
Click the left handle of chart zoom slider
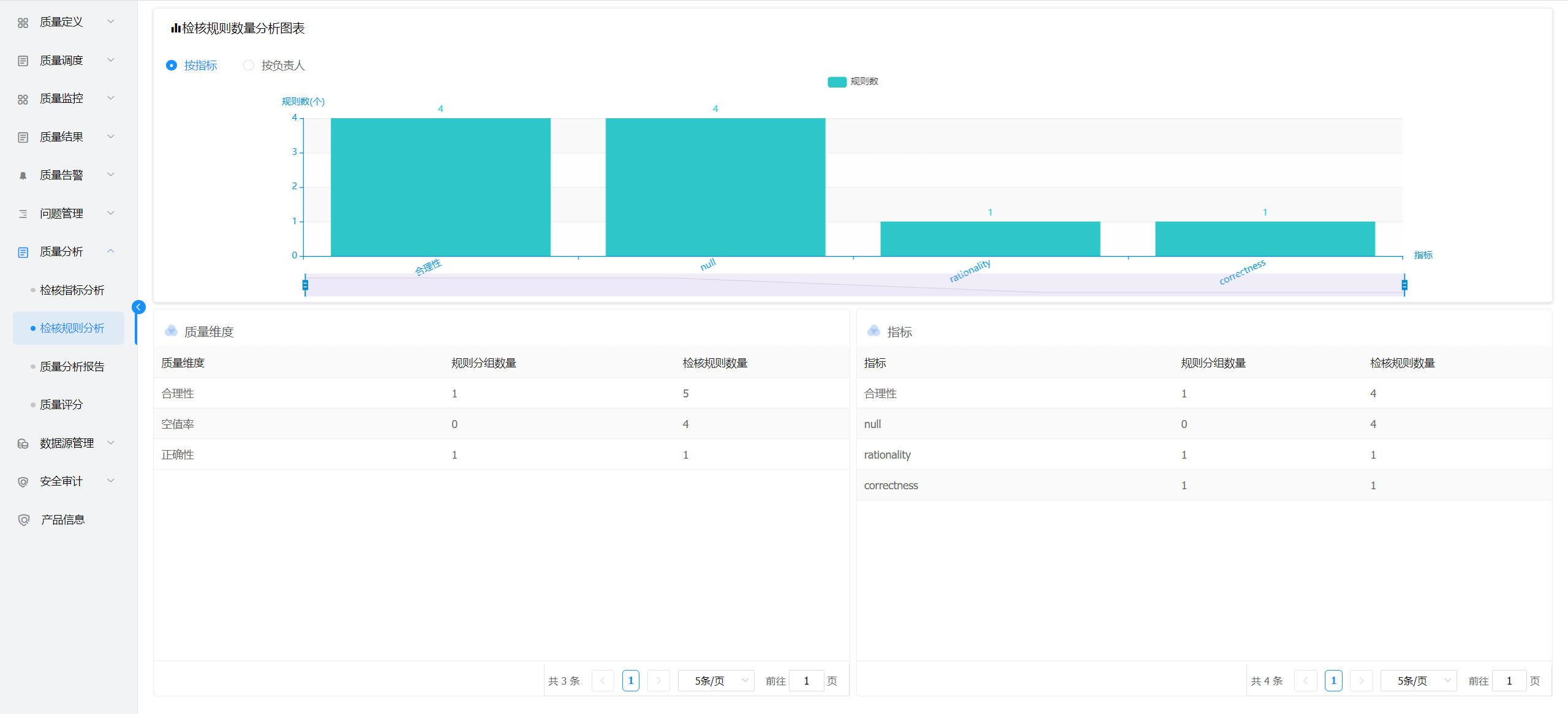305,285
